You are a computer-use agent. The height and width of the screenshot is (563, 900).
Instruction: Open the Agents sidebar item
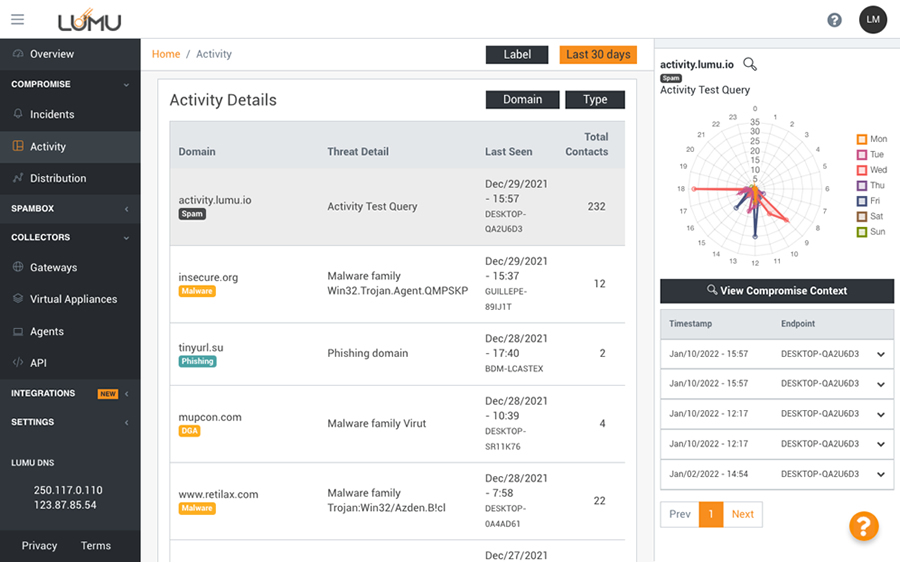(x=46, y=331)
